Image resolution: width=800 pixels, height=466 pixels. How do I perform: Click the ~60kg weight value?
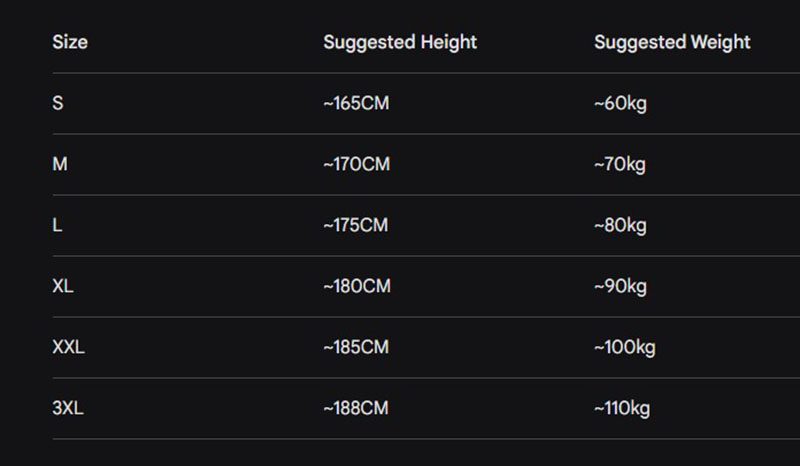coord(620,103)
